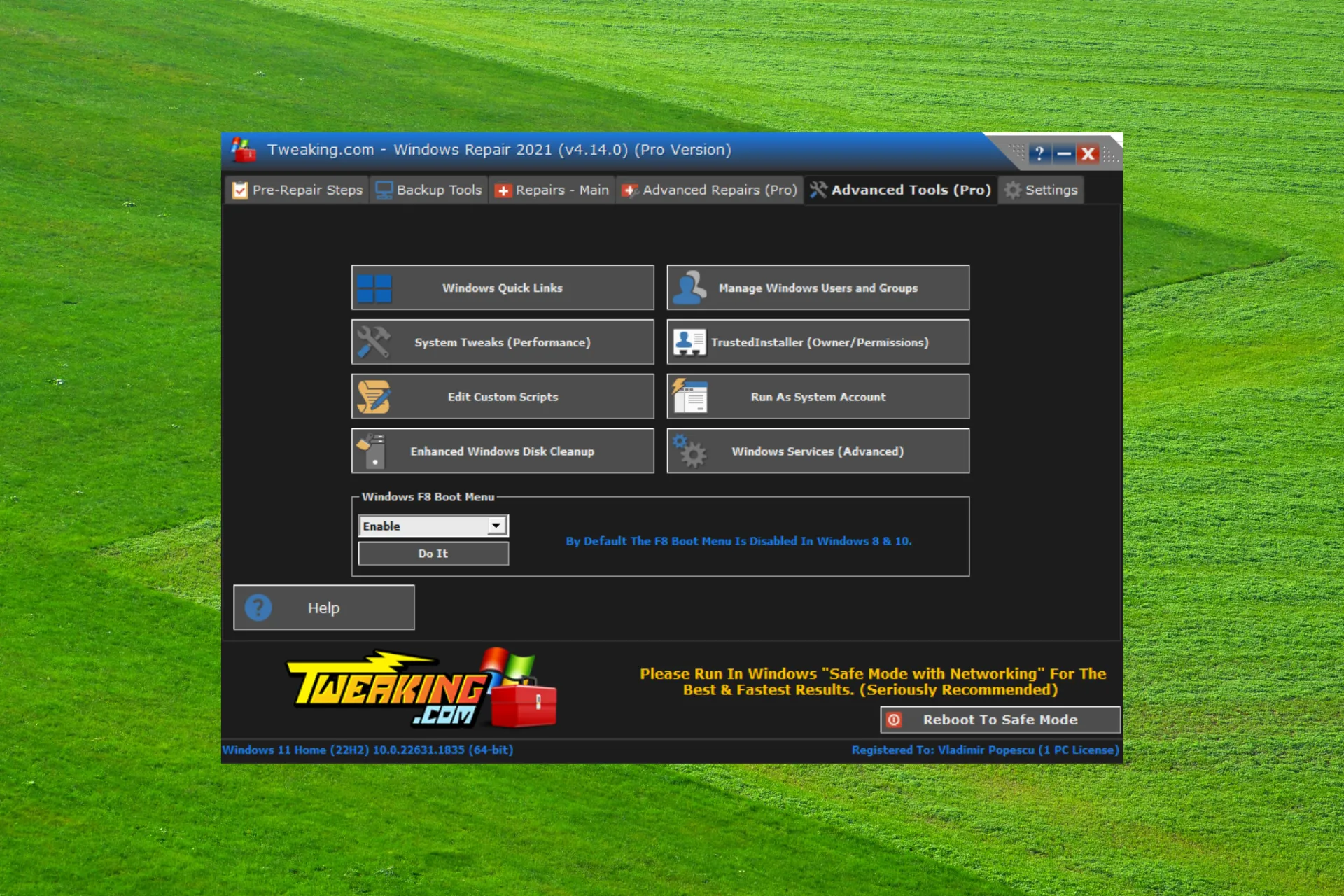Click the red power icon on Reboot button
The image size is (1344, 896).
(894, 720)
